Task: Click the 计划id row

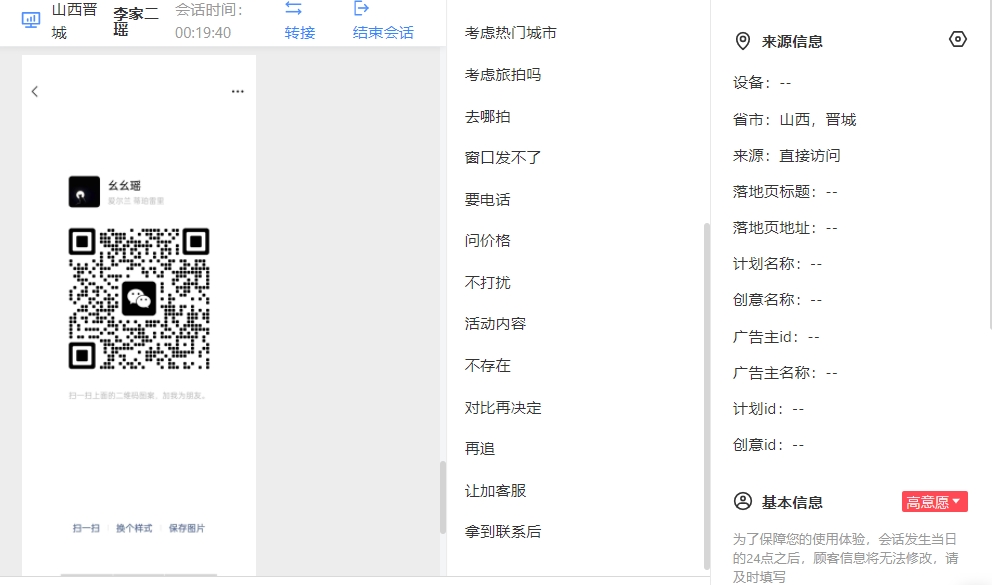Action: coord(769,409)
